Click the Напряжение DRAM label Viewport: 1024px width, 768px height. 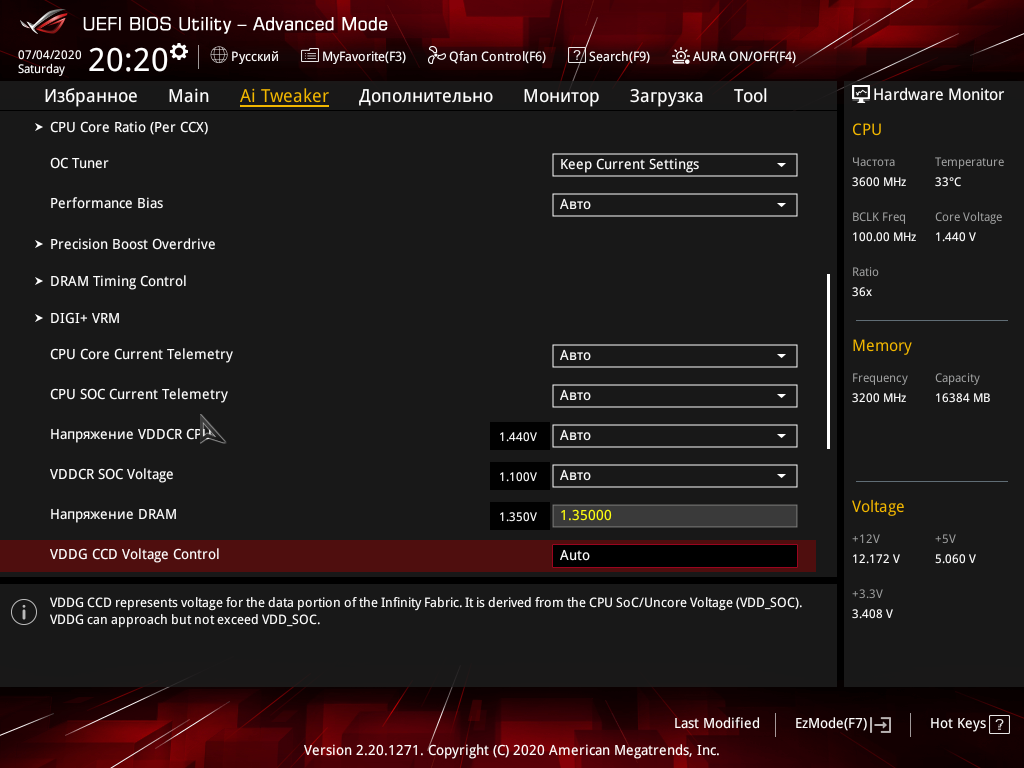click(113, 515)
